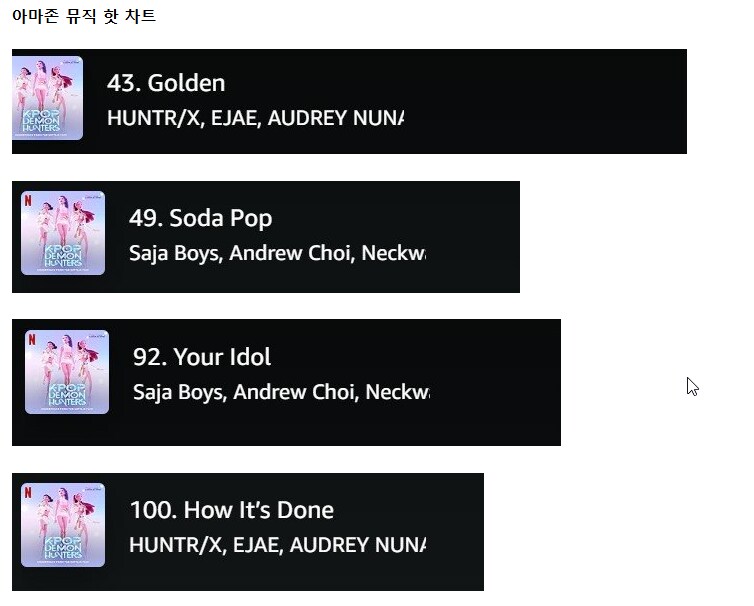Click the black banner area of Golden entry
The width and height of the screenshot is (754, 606).
tap(543, 101)
